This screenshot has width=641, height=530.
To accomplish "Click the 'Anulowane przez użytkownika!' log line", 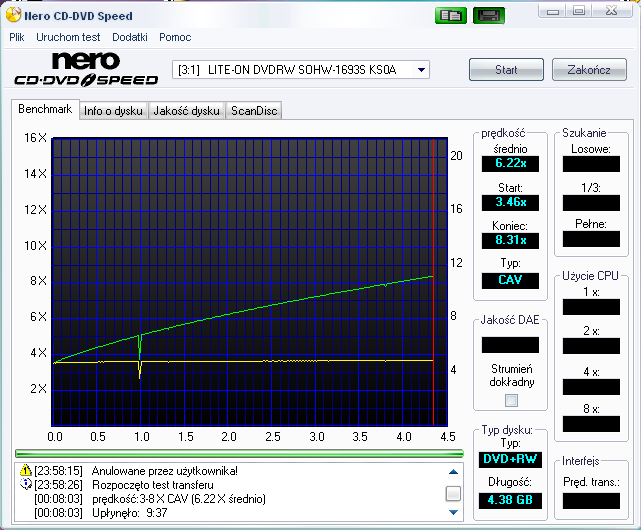I will coord(164,471).
